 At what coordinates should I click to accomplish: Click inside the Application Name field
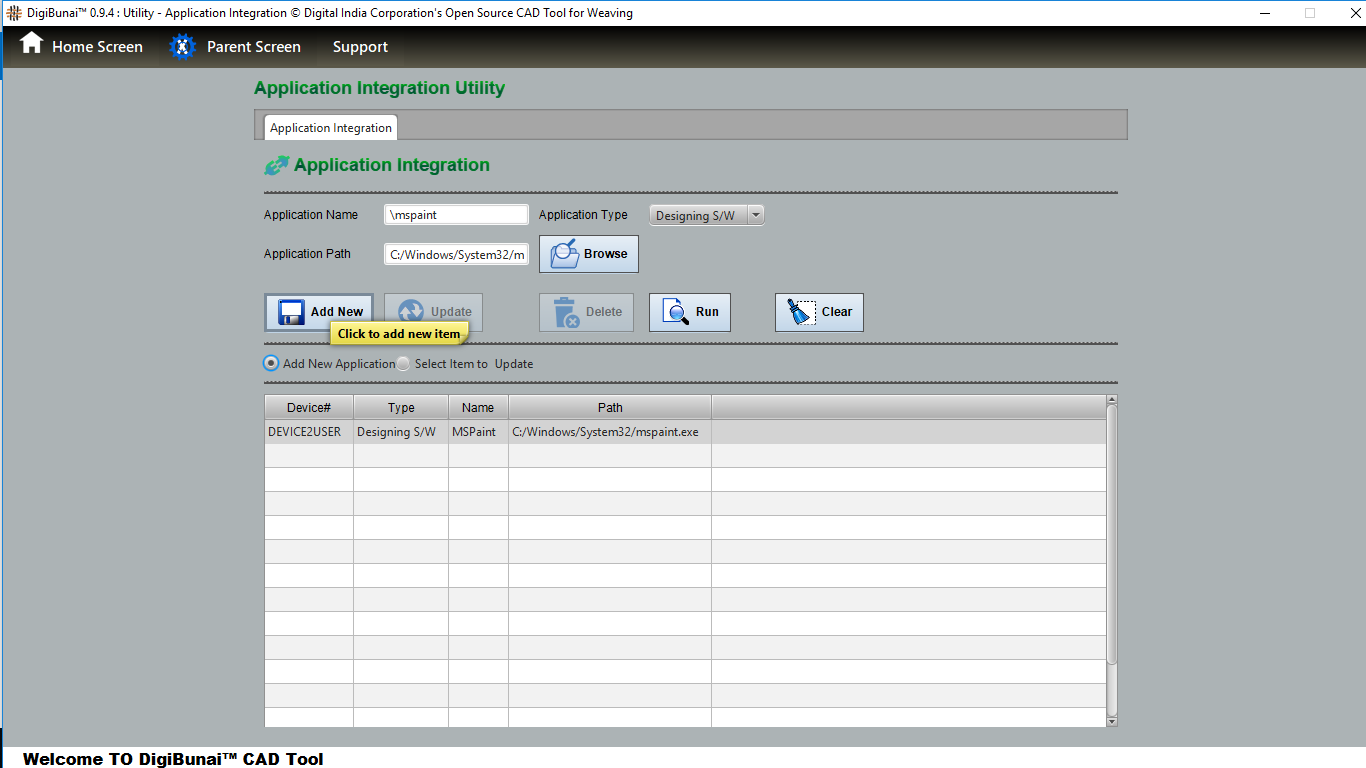[x=456, y=215]
